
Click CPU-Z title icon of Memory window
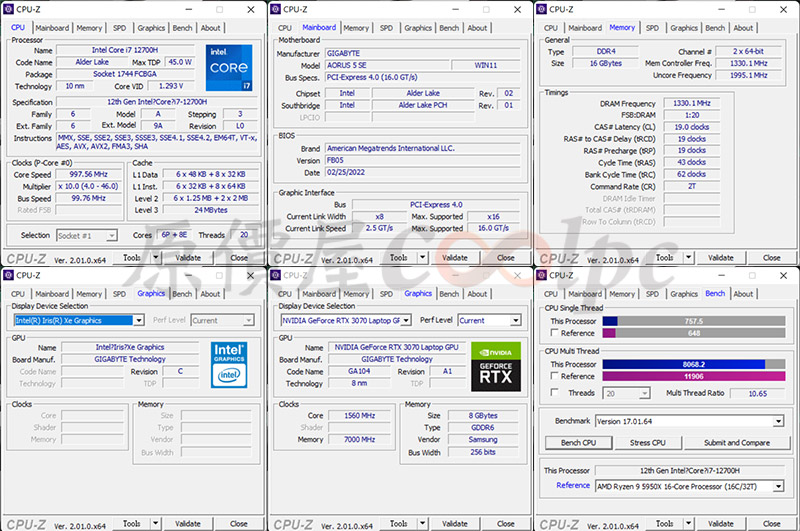(542, 9)
